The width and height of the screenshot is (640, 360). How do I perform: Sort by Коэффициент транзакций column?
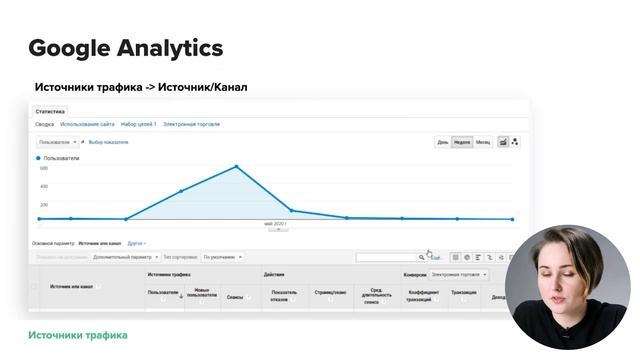click(x=424, y=296)
